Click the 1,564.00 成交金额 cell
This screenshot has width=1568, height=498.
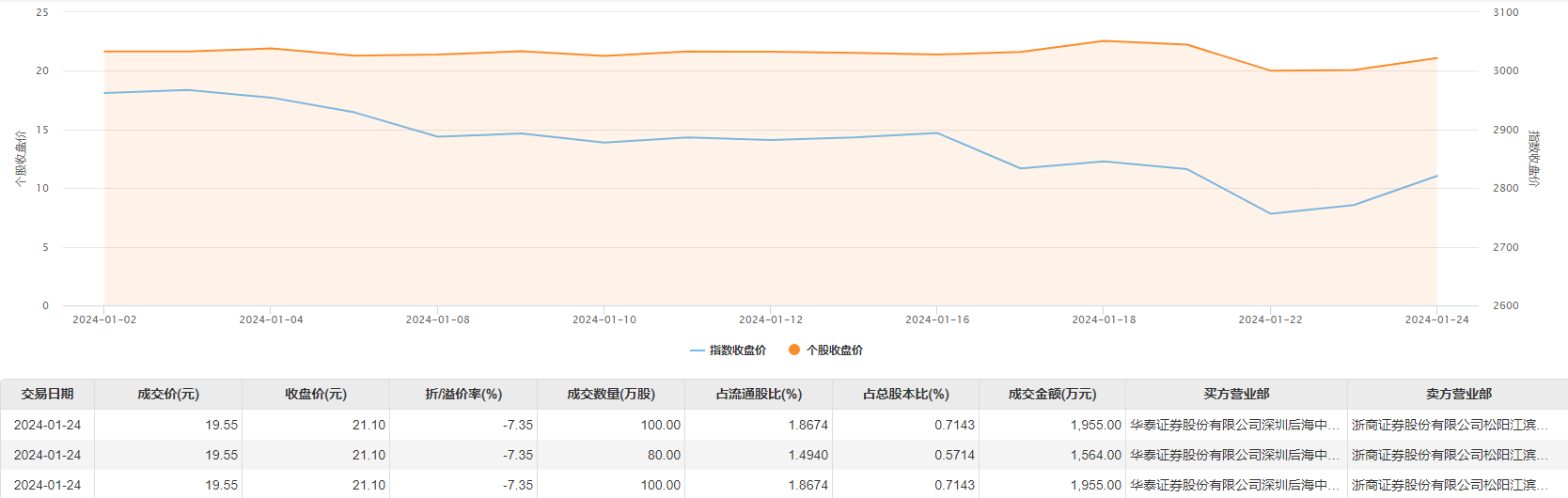point(1095,455)
